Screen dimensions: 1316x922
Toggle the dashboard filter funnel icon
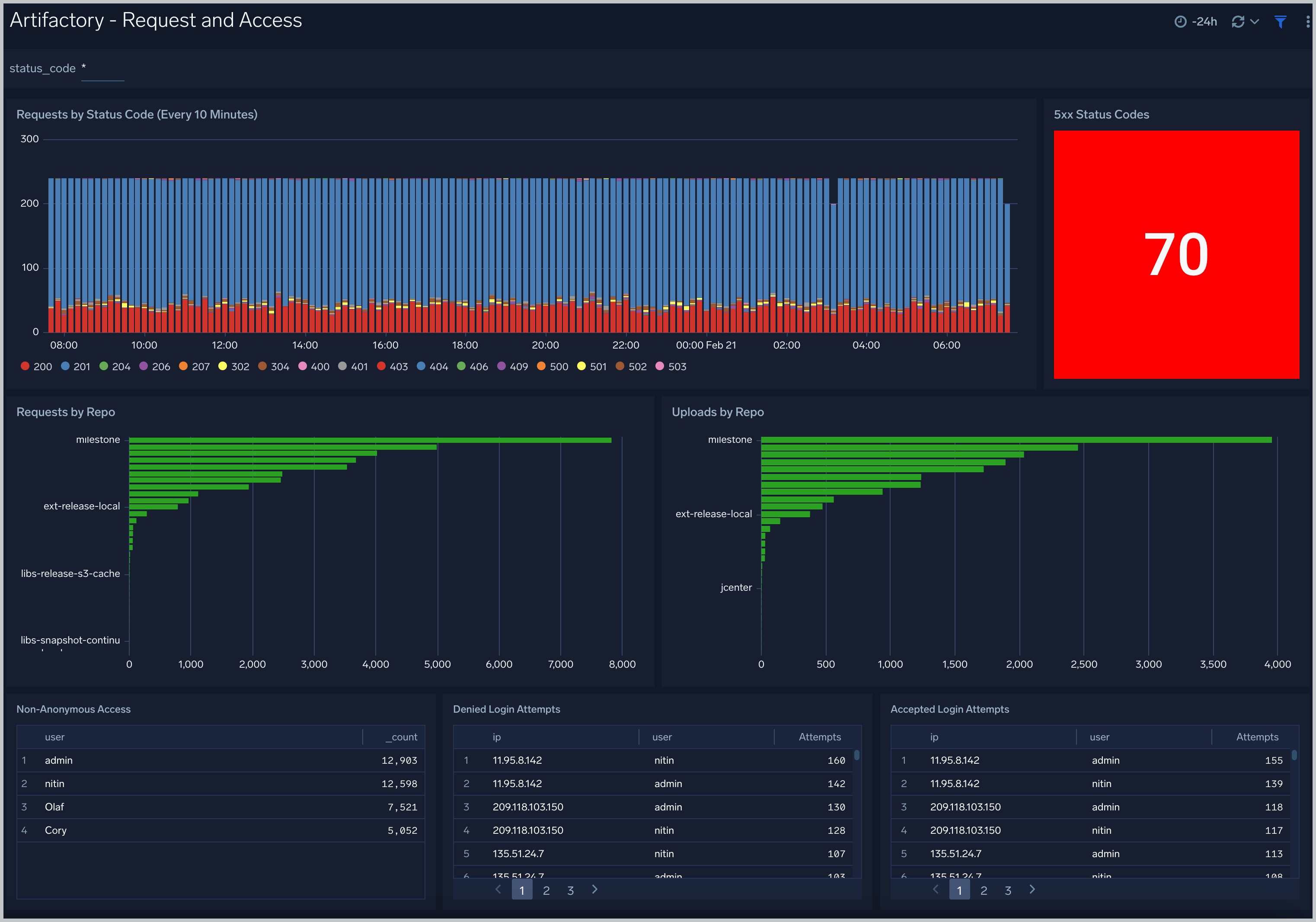click(1281, 22)
